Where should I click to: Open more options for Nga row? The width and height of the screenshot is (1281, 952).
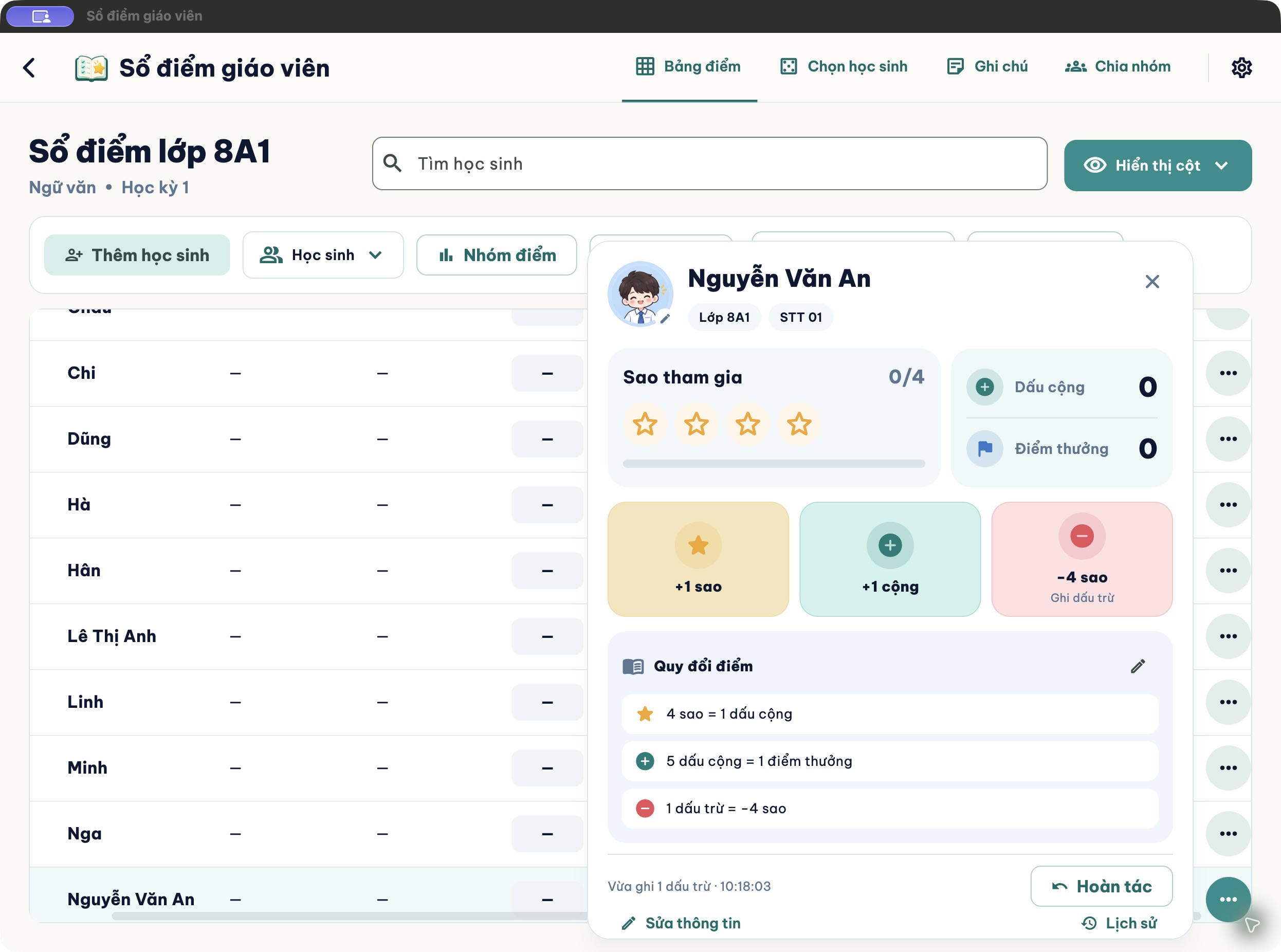point(1228,833)
